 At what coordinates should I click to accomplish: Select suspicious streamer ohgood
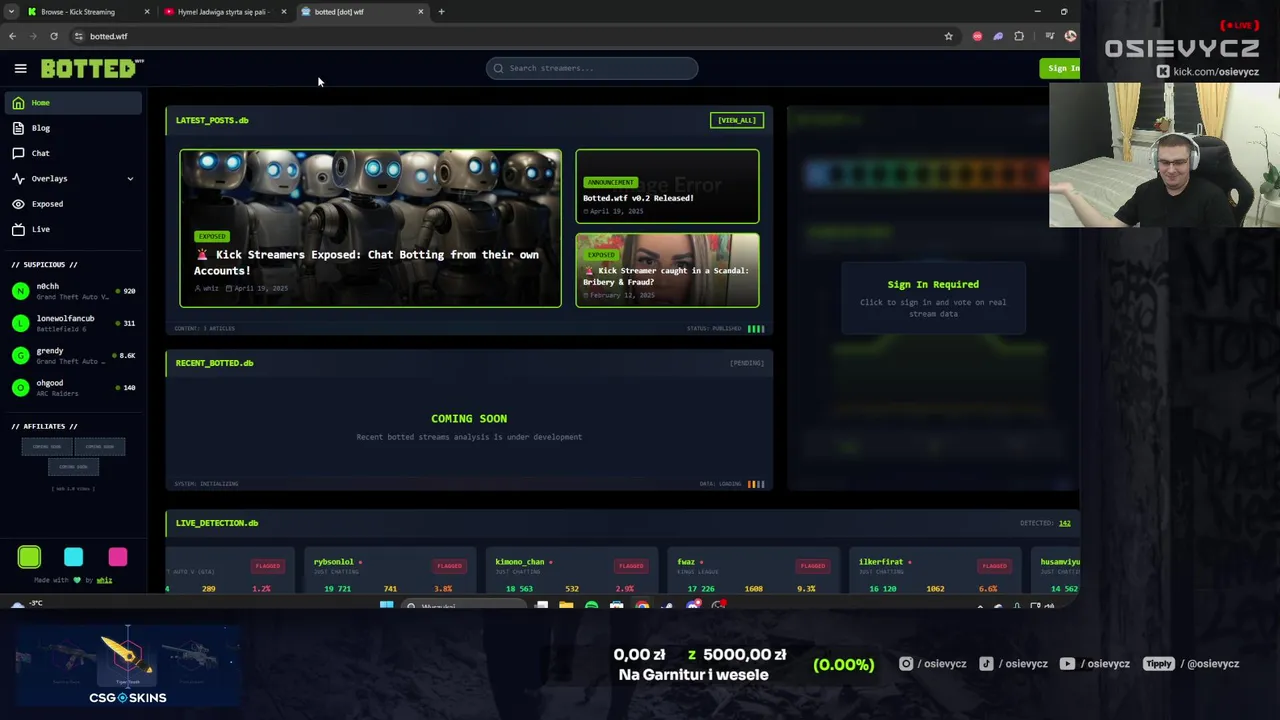[74, 387]
